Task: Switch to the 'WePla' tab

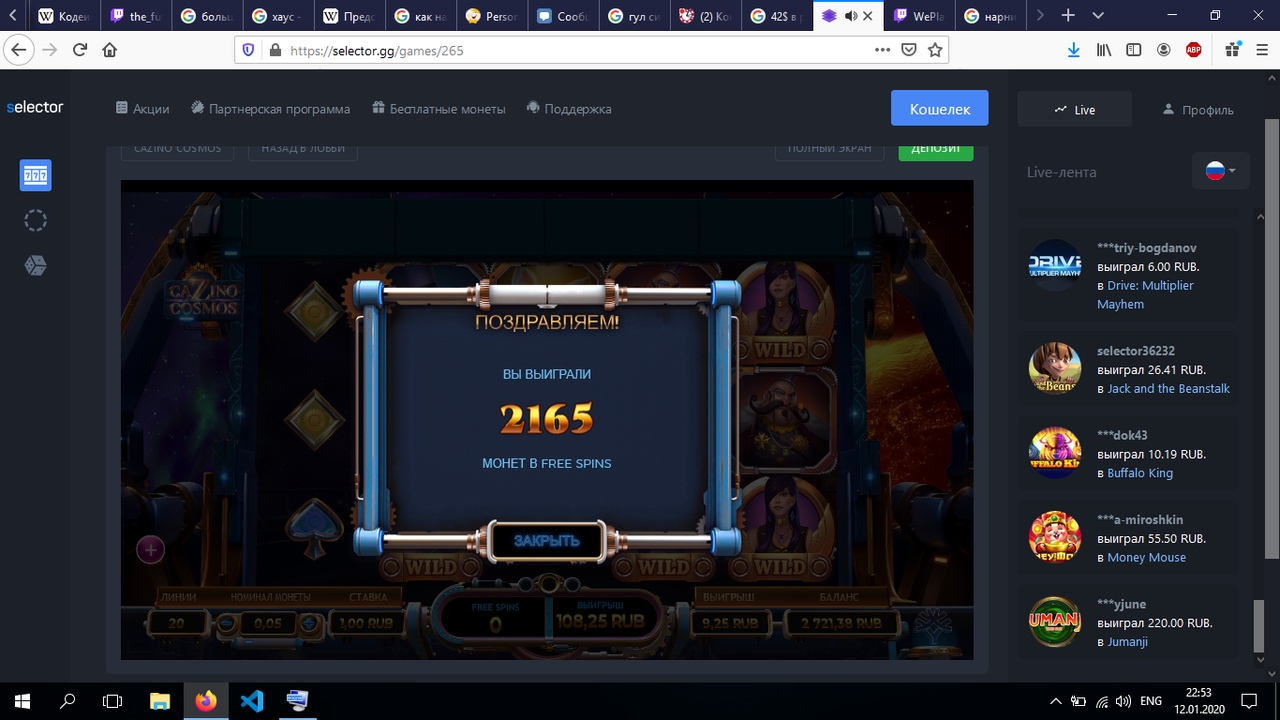Action: [x=918, y=16]
